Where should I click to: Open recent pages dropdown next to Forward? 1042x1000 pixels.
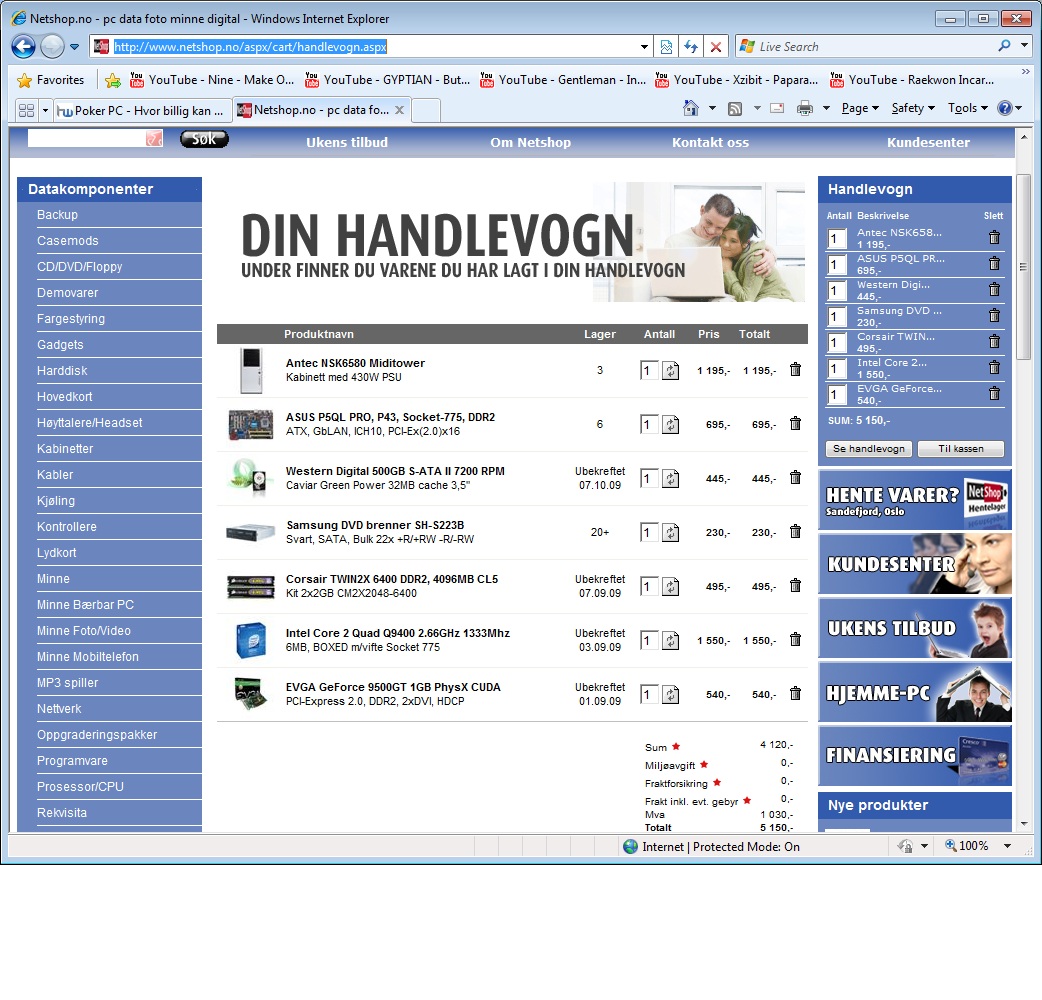click(74, 47)
